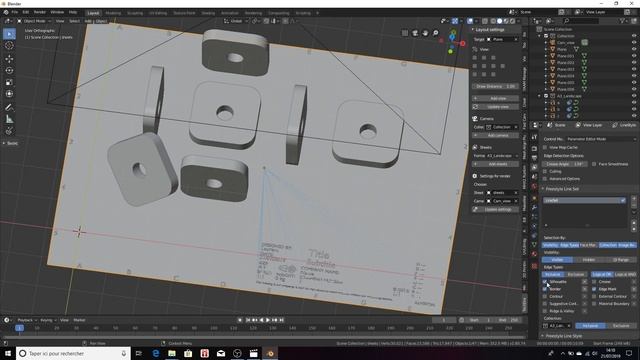Screen dimensions: 640x360
Task: Open the Sheet dropdown under Settings for render
Action: pos(502,193)
